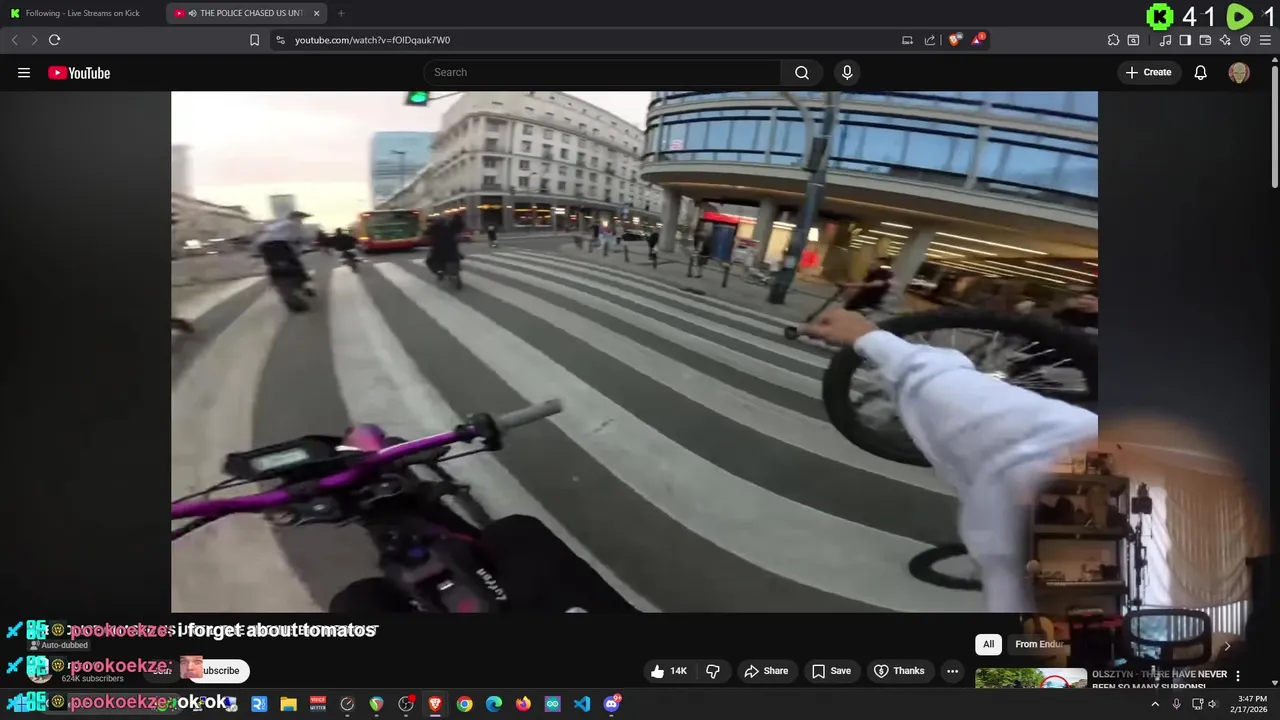Open the browser main menu icon
Viewport: 1280px width, 720px height.
(x=1265, y=40)
